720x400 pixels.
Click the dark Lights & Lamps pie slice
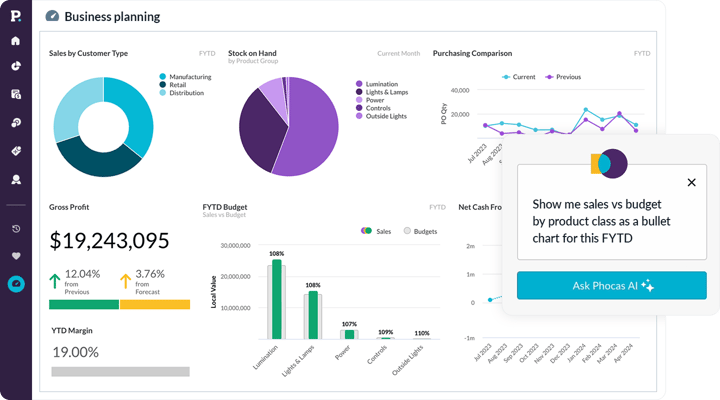(259, 129)
